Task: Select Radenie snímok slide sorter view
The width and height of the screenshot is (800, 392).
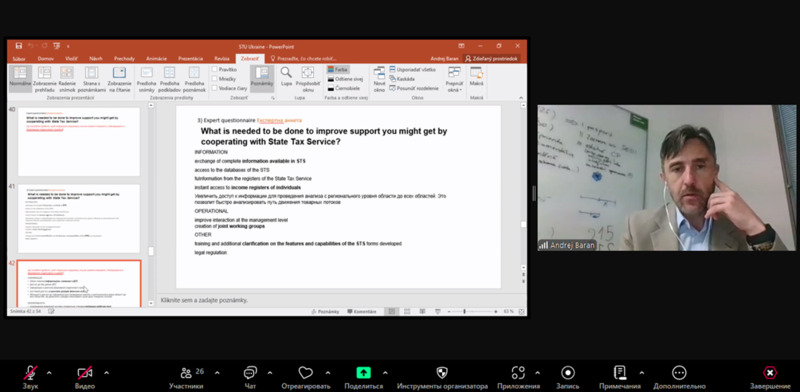Action: coord(67,79)
